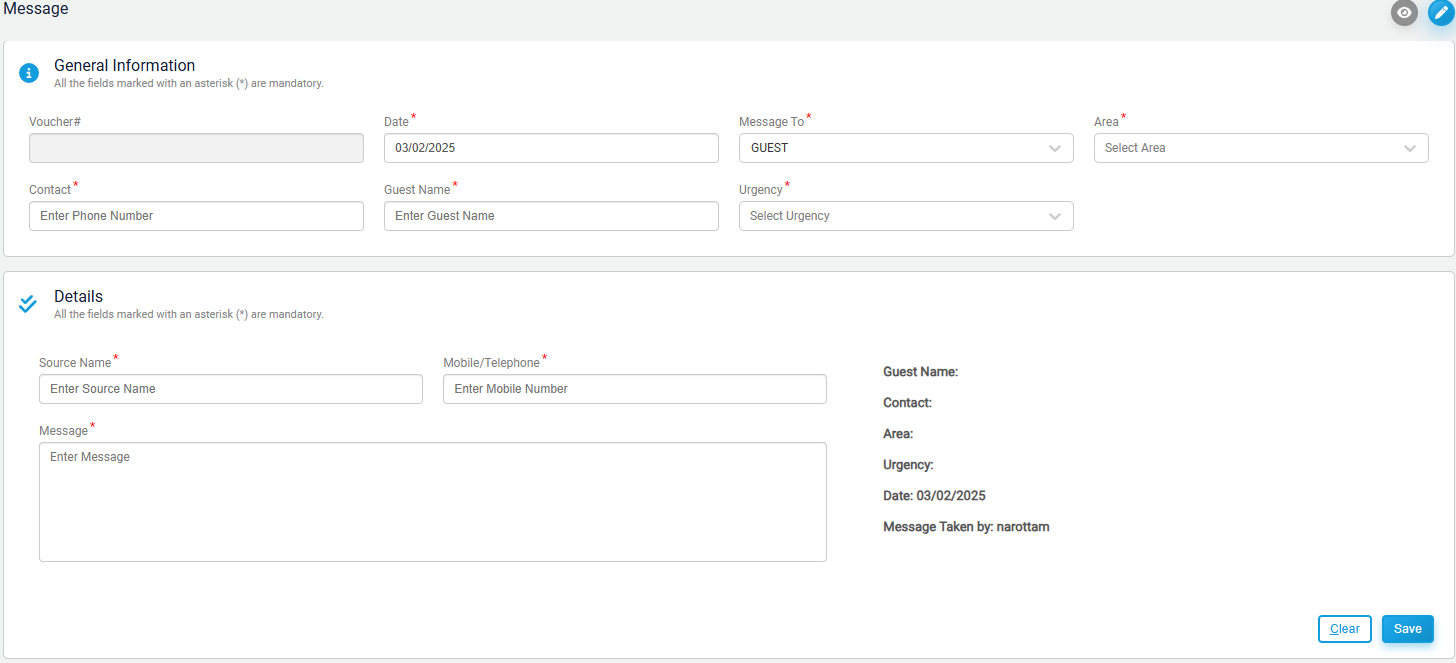The image size is (1456, 663).
Task: Open the Message To dropdown showing GUEST
Action: click(906, 148)
